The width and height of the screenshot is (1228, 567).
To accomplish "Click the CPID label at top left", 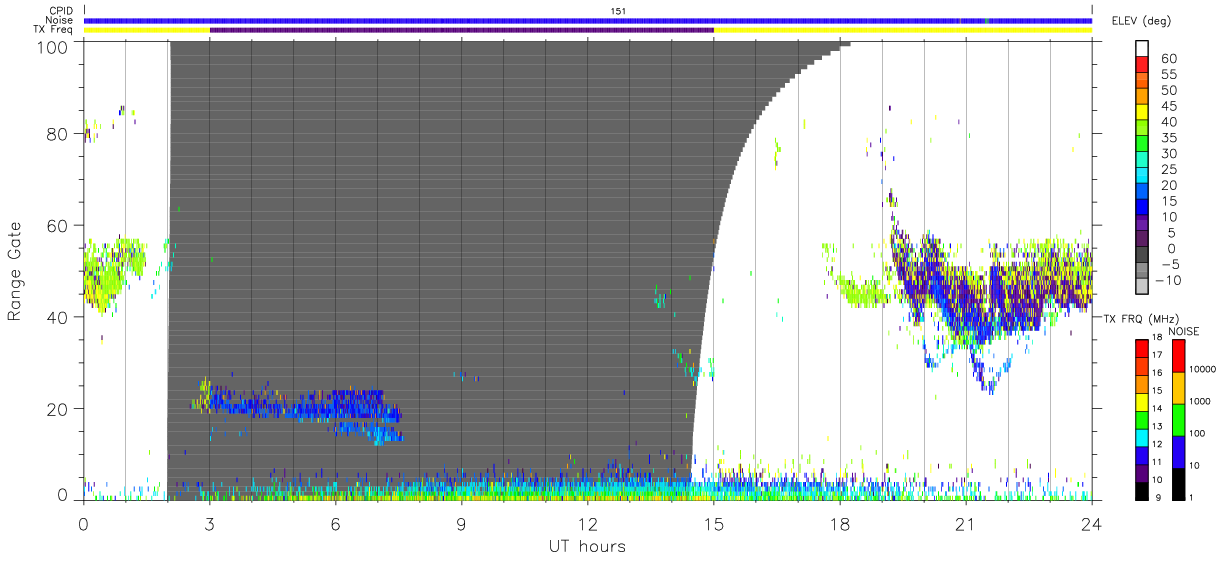I will (x=59, y=11).
